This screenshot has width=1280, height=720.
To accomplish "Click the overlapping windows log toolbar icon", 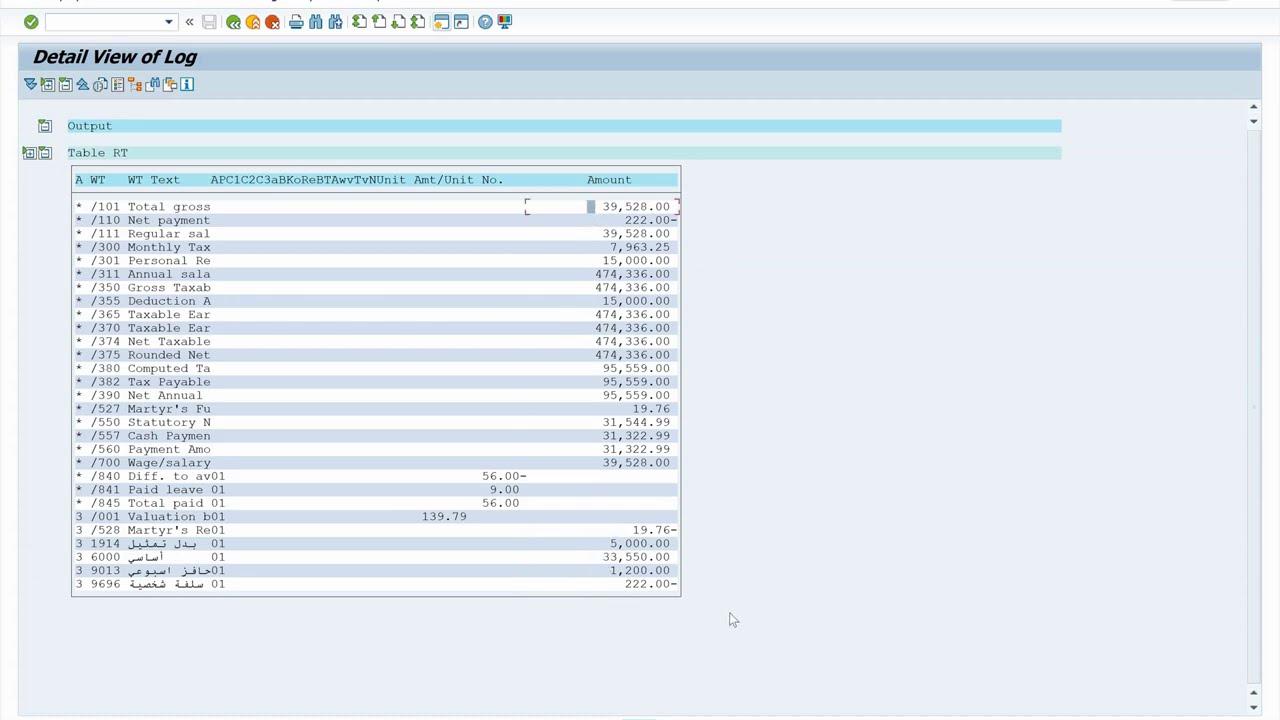I will click(170, 84).
